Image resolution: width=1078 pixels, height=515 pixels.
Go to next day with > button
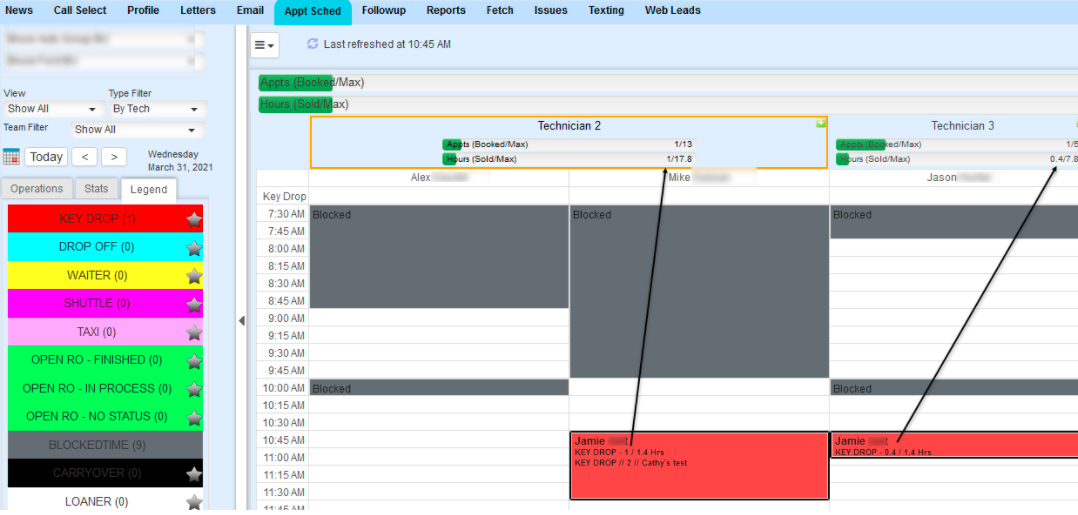pos(114,157)
